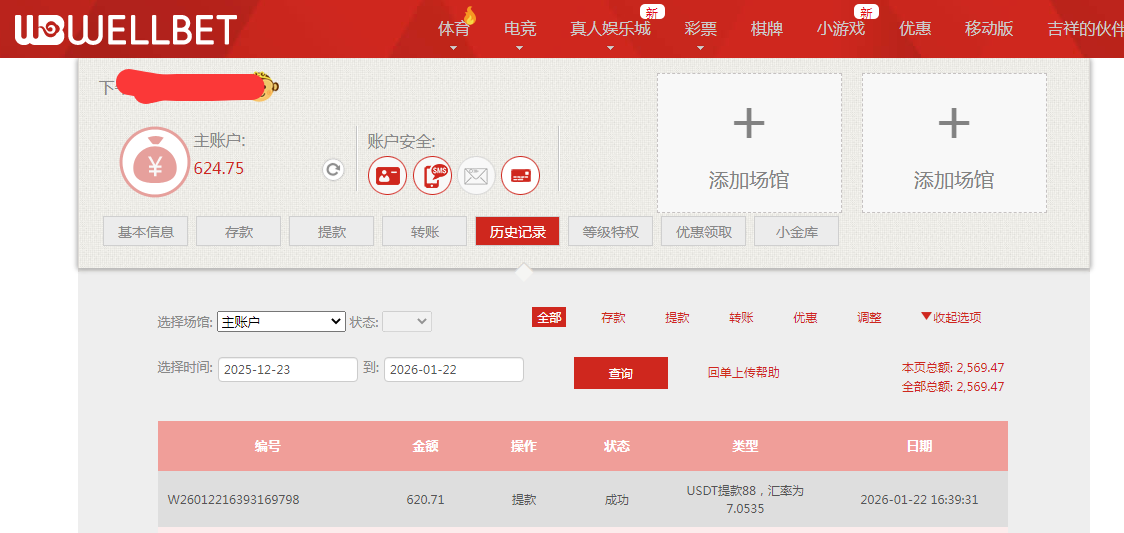The width and height of the screenshot is (1124, 533).
Task: Click the WELLBET logo
Action: coord(126,29)
